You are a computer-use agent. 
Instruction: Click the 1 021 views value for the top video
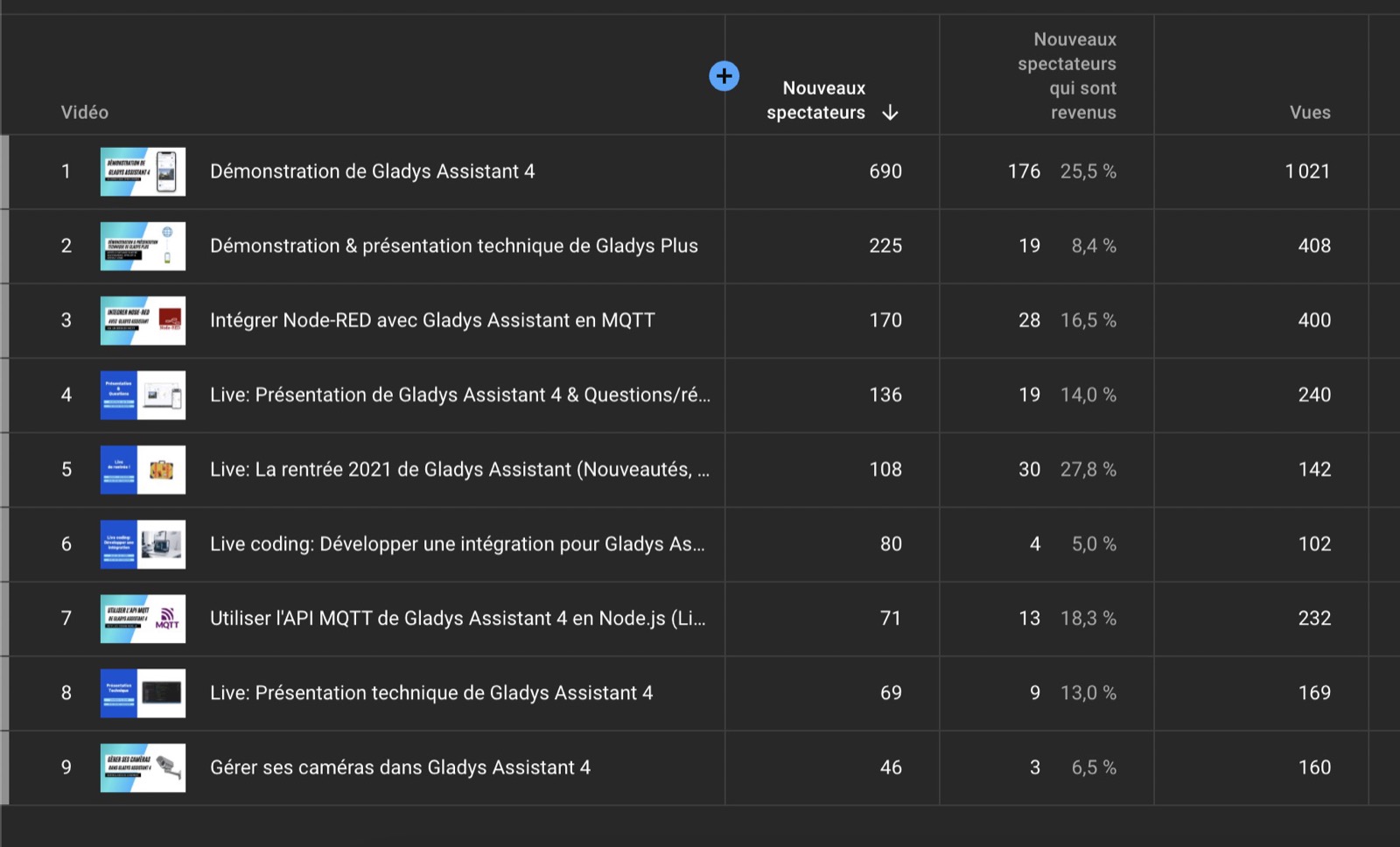(1308, 171)
